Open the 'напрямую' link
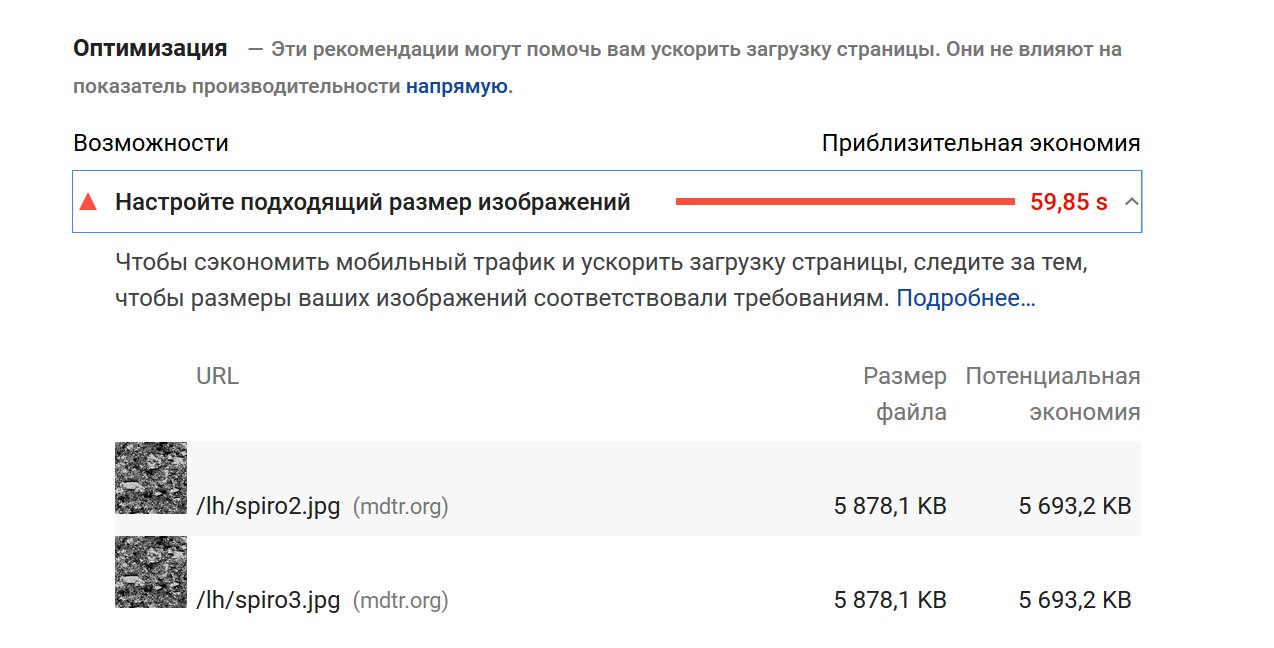Screen dimensions: 1274x648 [x=457, y=86]
